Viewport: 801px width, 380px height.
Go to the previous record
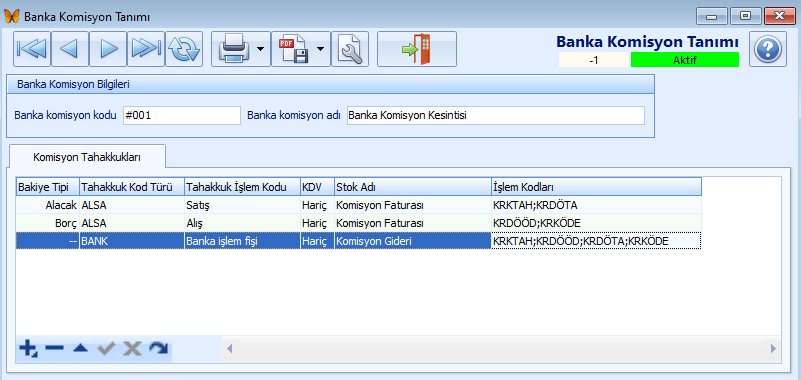pyautogui.click(x=70, y=49)
